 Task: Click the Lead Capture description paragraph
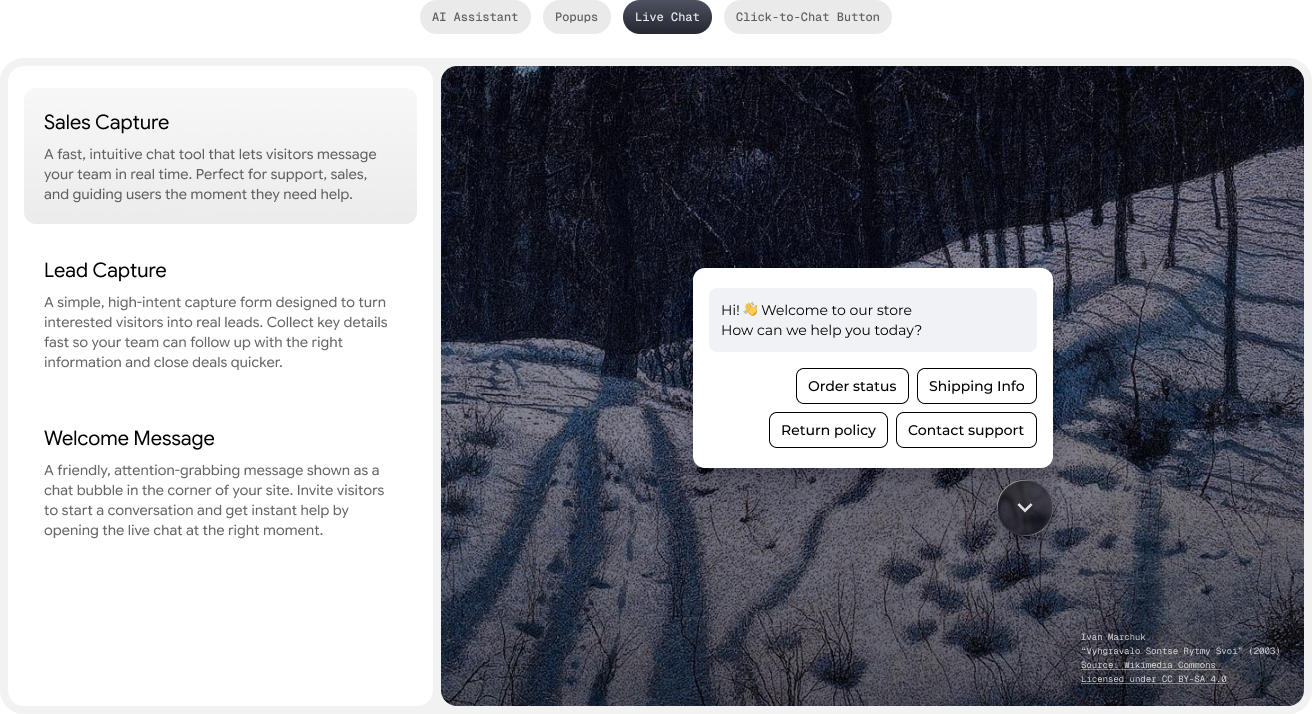[216, 332]
